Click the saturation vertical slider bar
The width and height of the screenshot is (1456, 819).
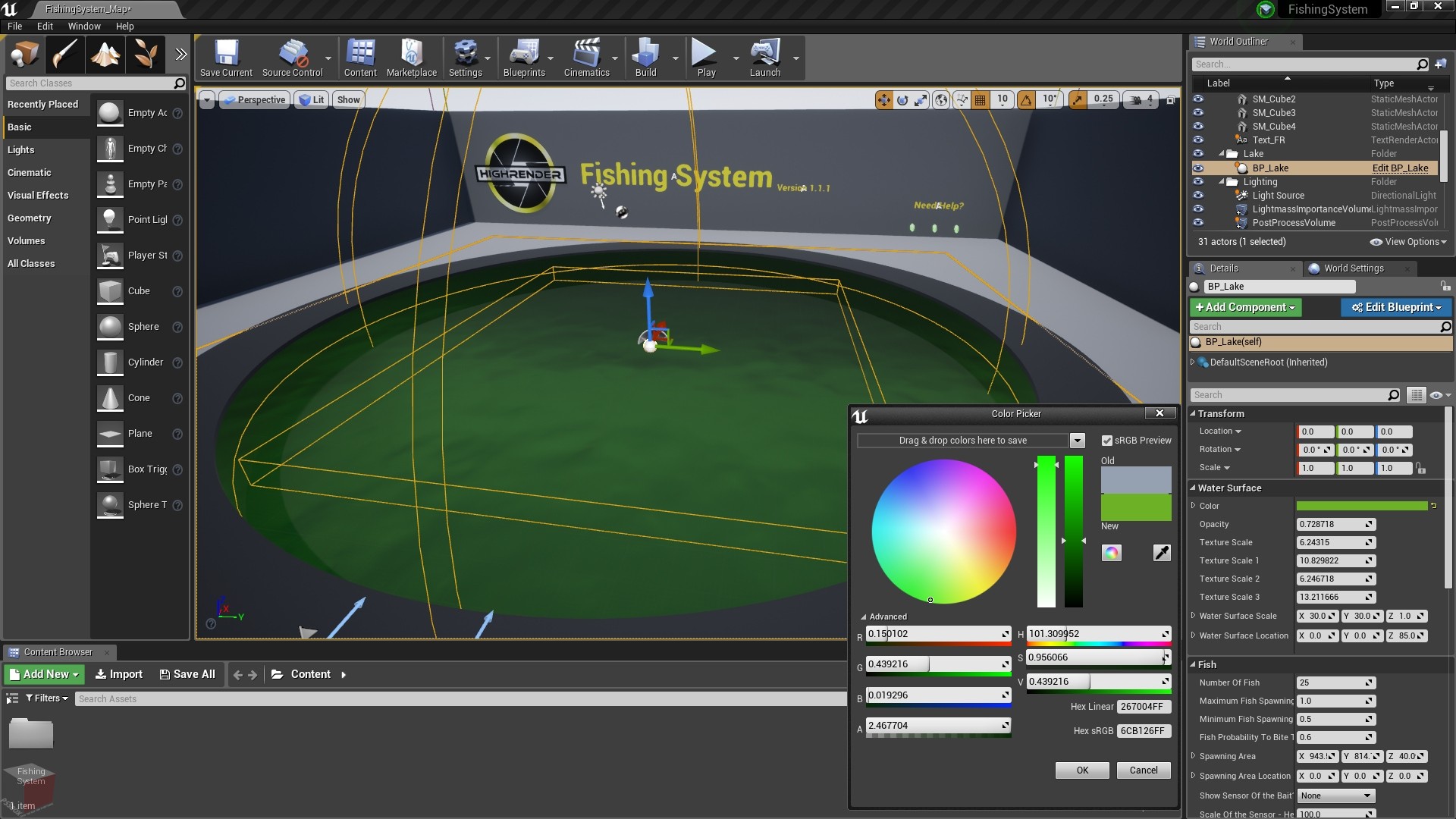(1046, 532)
